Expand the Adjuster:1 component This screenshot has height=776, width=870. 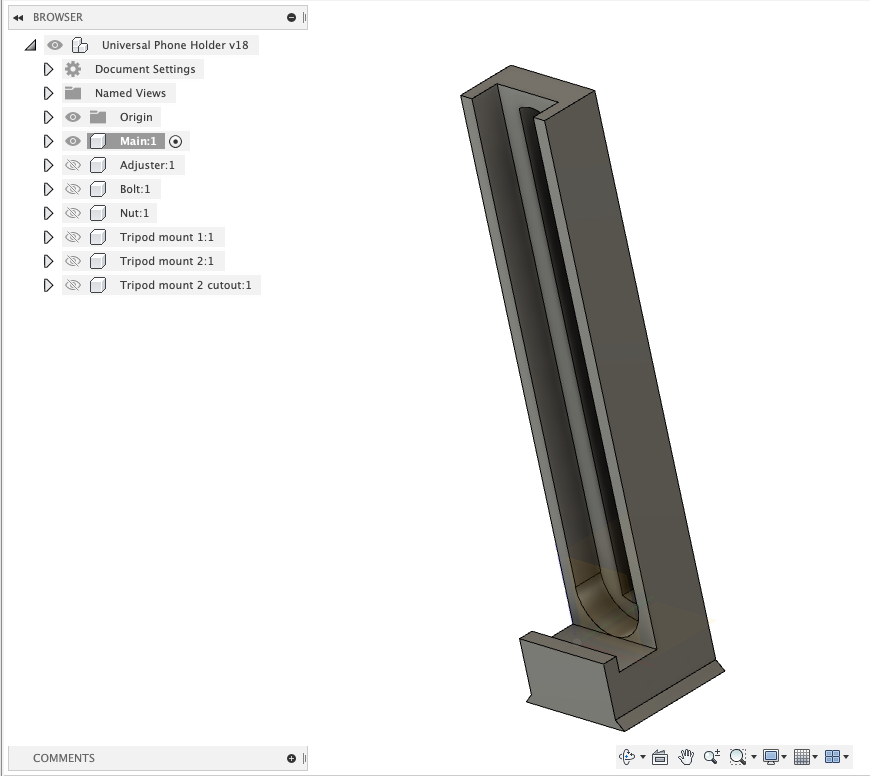48,165
